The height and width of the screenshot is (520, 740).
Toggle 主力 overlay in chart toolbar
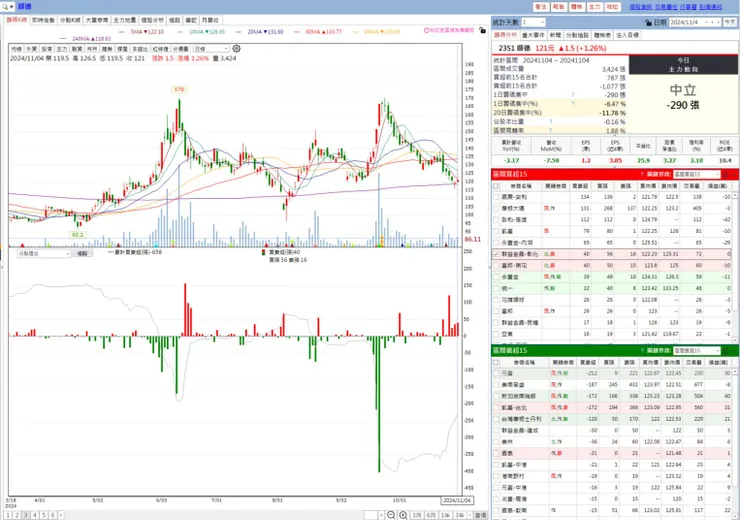coord(62,49)
